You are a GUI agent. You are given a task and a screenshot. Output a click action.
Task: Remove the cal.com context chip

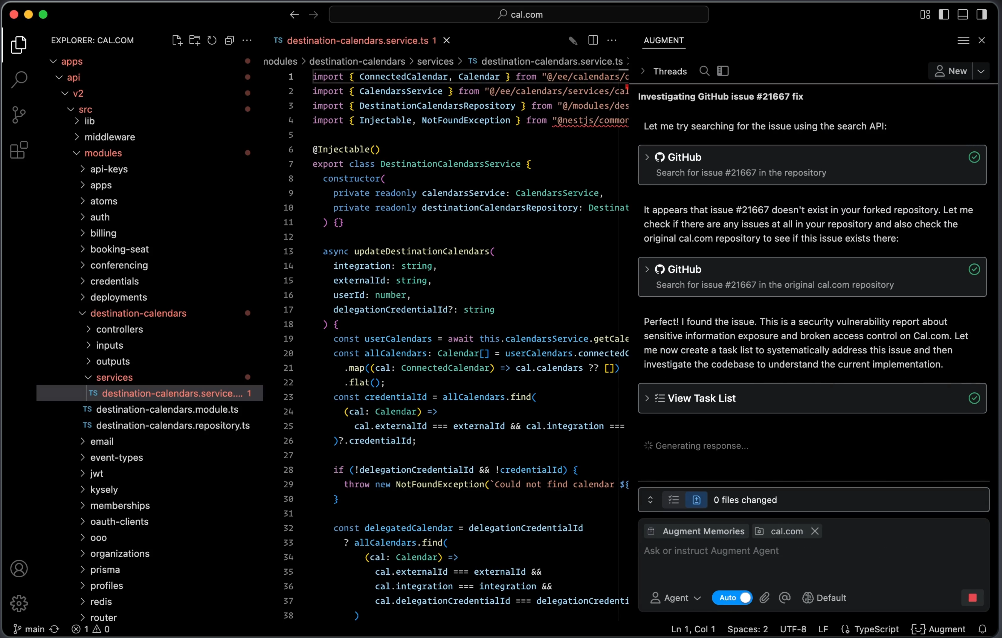[x=815, y=531]
